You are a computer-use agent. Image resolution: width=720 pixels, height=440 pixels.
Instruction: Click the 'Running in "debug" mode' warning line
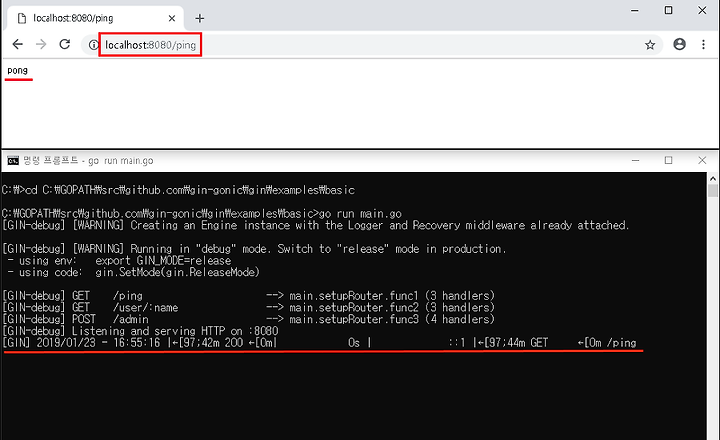[254, 249]
